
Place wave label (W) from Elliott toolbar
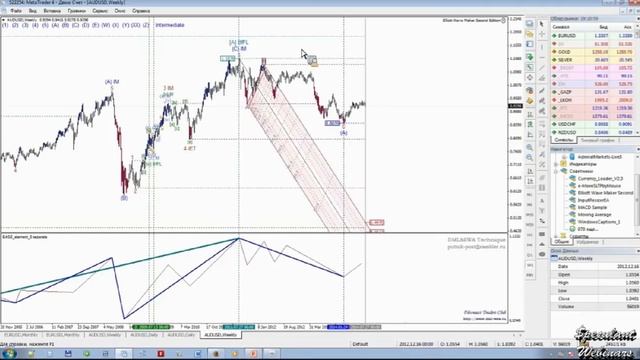105,25
